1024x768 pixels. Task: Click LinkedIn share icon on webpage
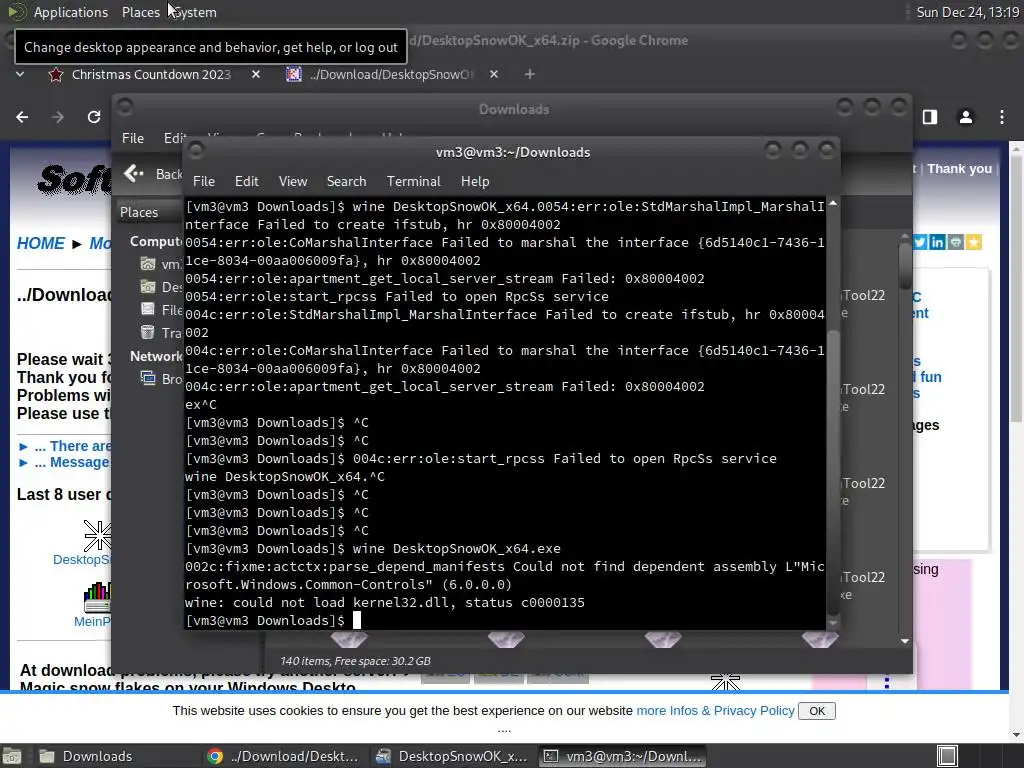click(937, 242)
